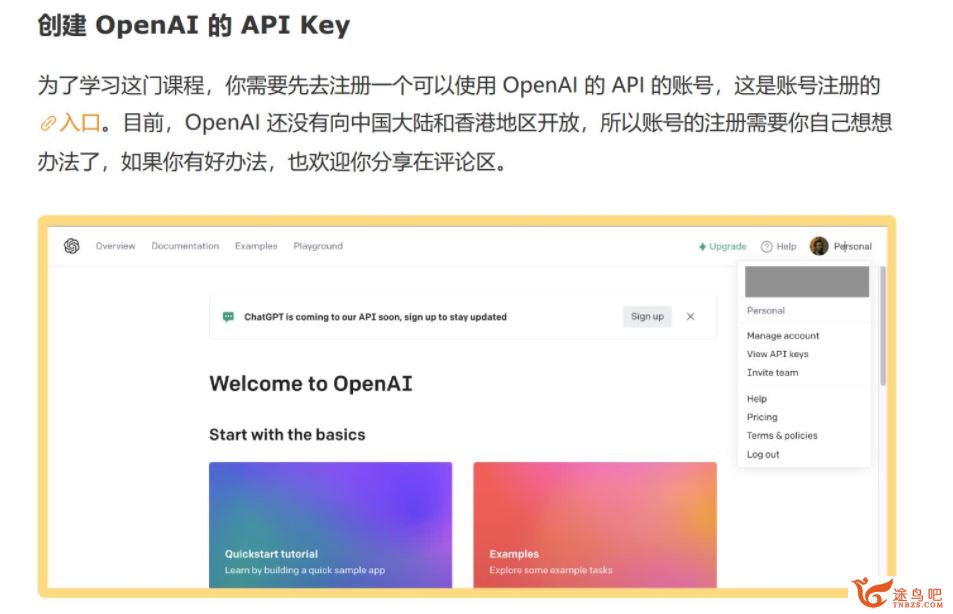Screen dimensions: 953x614
Task: Click the ChatGPT chat bubble icon
Action: coord(229,317)
